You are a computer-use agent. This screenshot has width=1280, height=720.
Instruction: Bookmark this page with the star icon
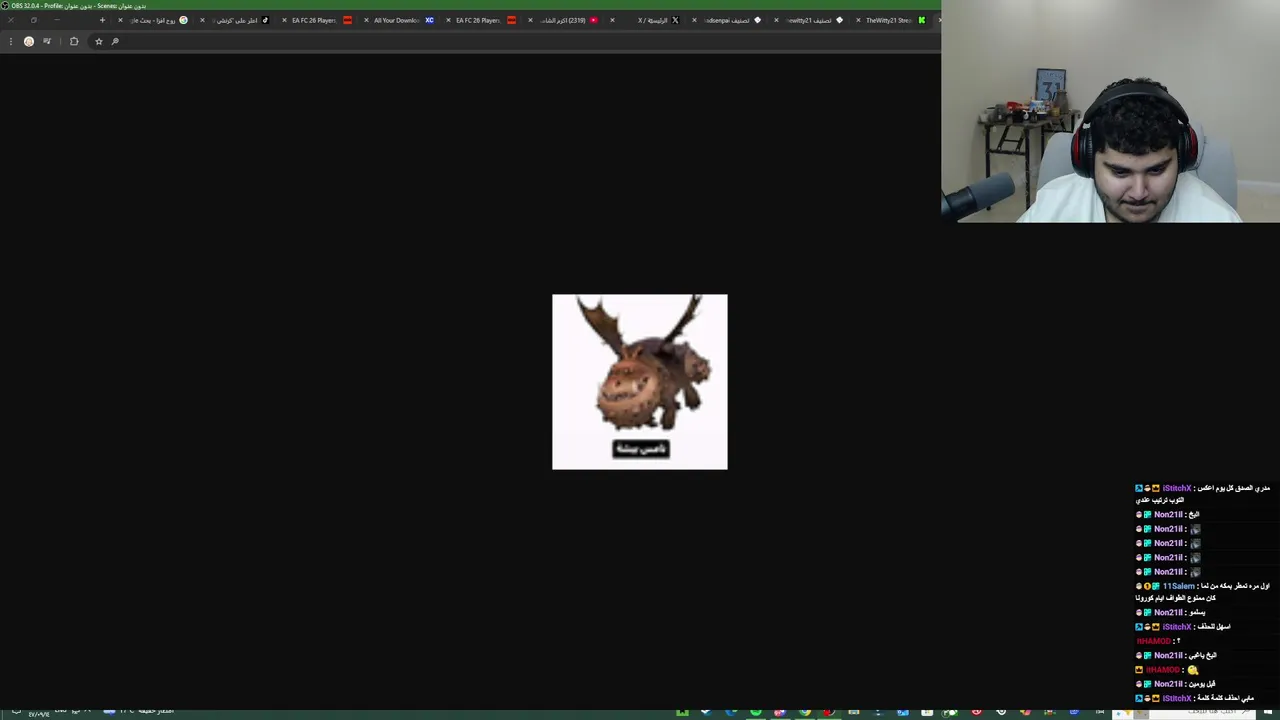pyautogui.click(x=98, y=41)
